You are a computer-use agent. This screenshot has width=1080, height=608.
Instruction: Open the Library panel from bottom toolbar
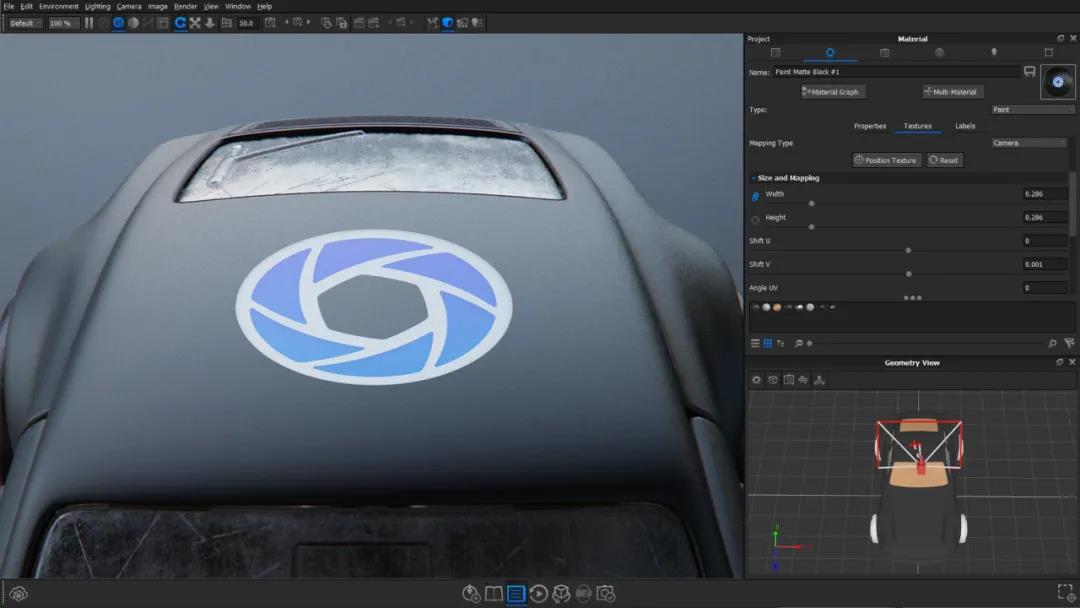tap(494, 594)
